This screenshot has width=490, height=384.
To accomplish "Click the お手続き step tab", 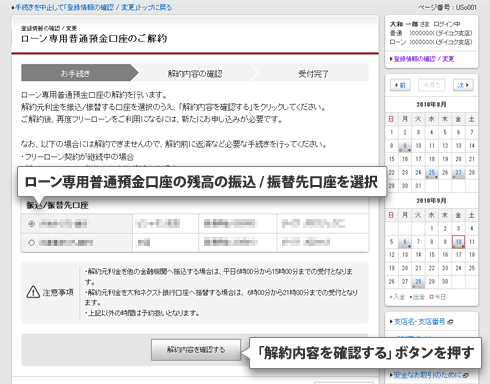I will [x=80, y=73].
